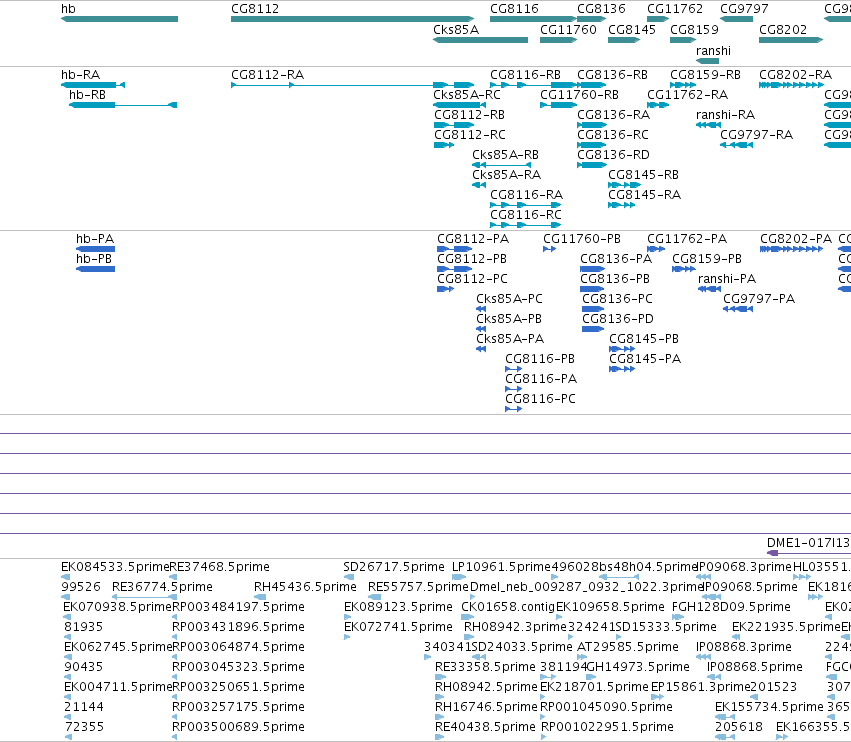Select the RE37468.5prime EST label
This screenshot has width=851, height=742.
(220, 567)
